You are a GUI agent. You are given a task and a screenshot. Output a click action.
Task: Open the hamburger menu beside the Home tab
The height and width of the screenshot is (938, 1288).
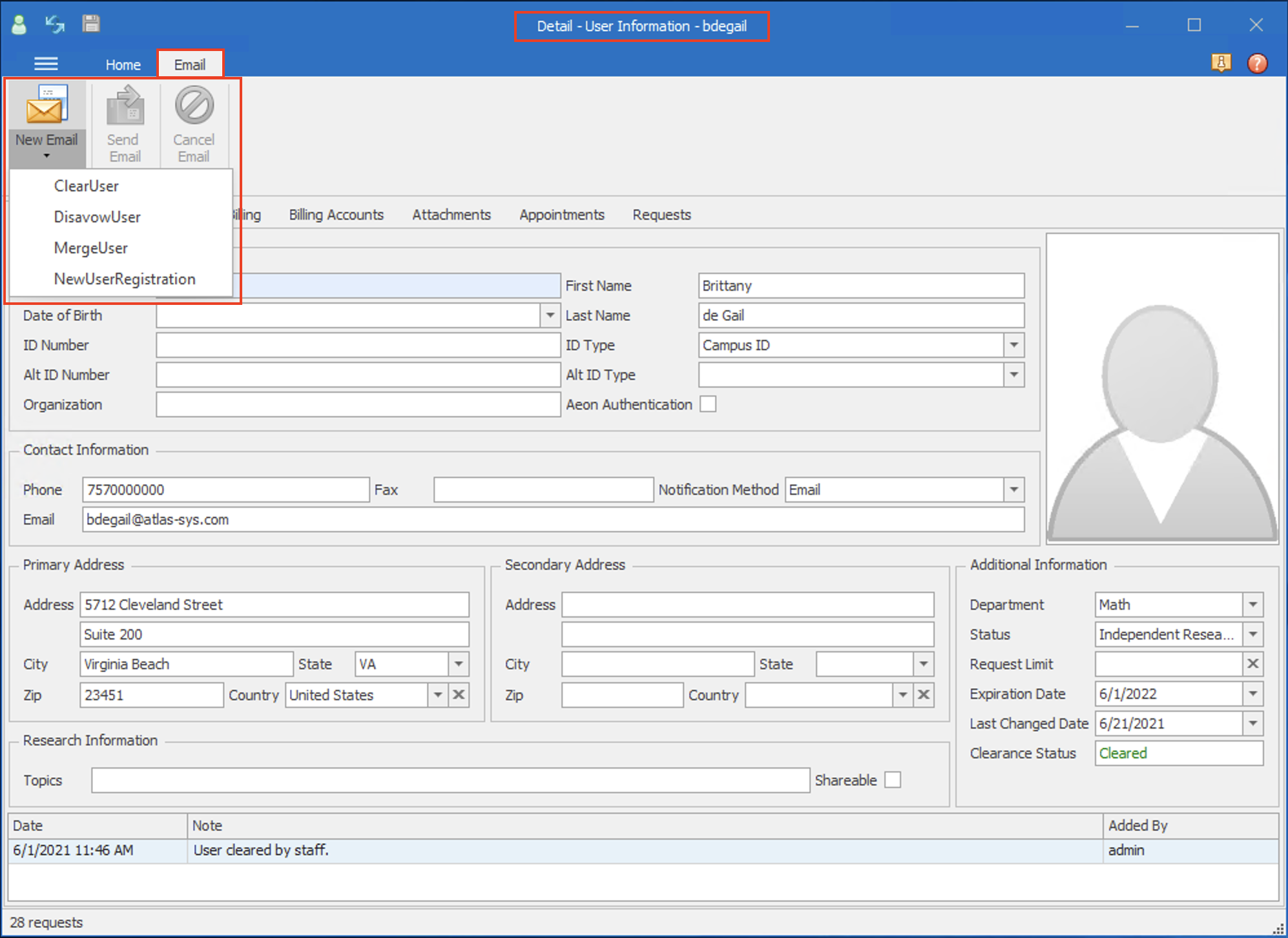click(x=45, y=63)
